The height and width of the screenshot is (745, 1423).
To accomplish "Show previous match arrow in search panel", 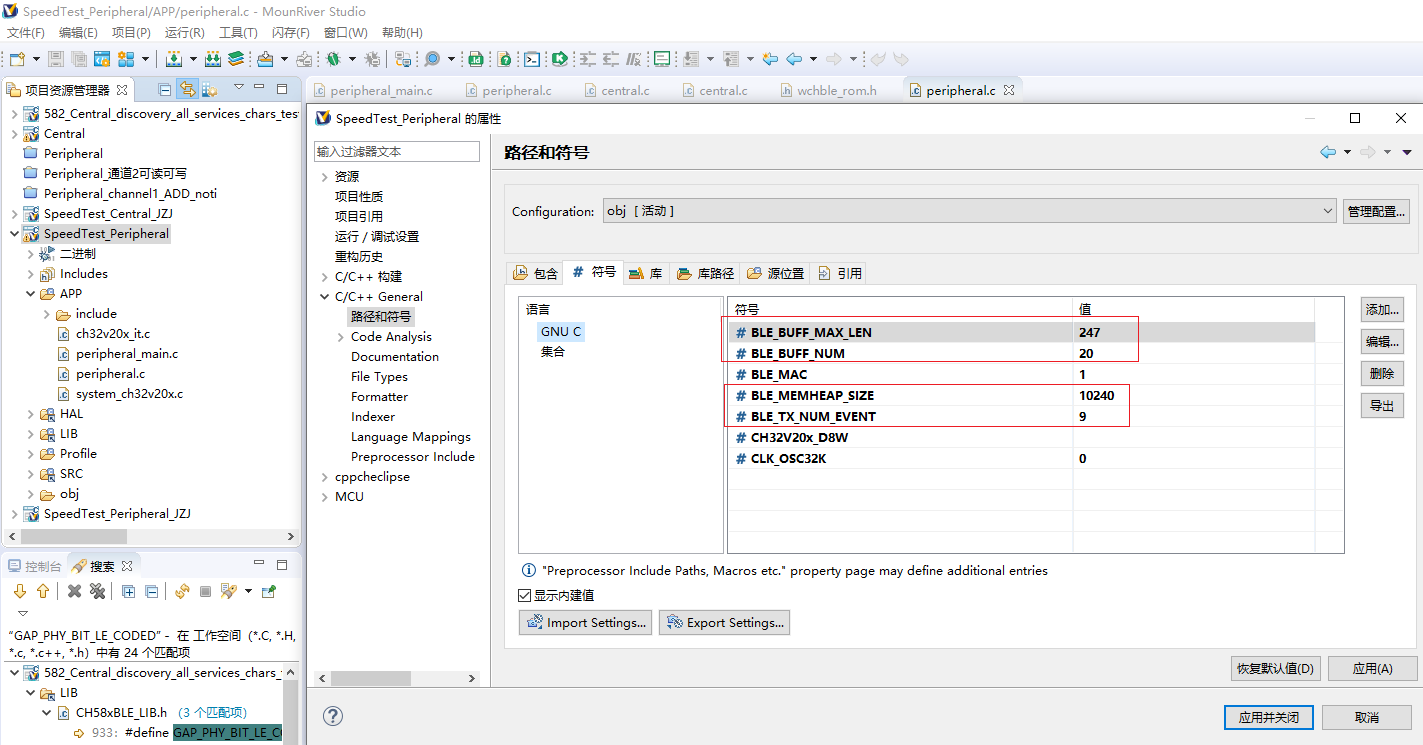I will coord(43,591).
